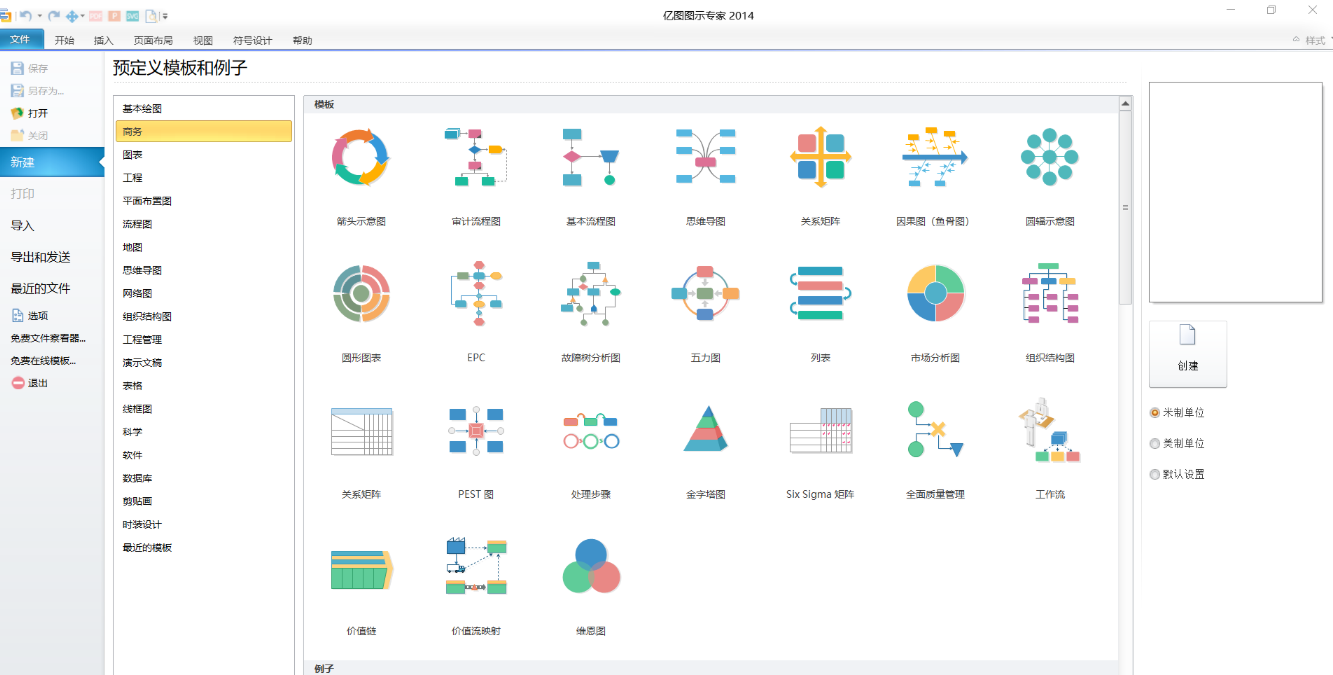Choose the 价值流映射 template
Image resolution: width=1333 pixels, height=675 pixels.
(476, 566)
